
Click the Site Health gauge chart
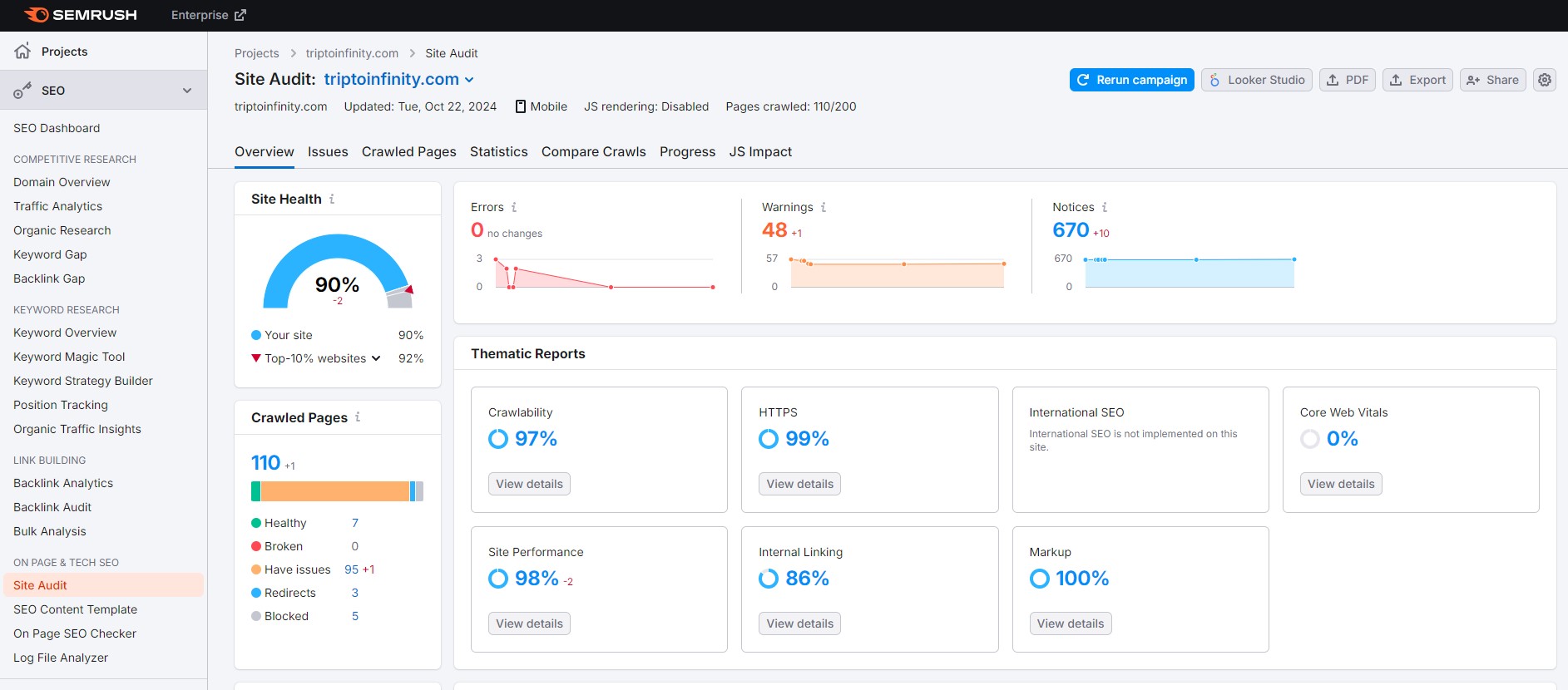click(x=338, y=271)
